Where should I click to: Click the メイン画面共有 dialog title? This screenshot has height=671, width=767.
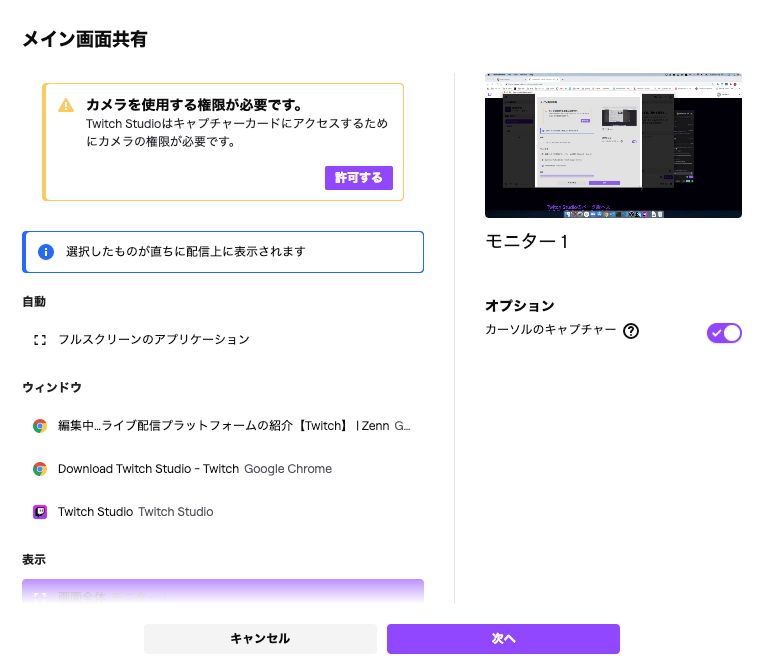coord(85,39)
